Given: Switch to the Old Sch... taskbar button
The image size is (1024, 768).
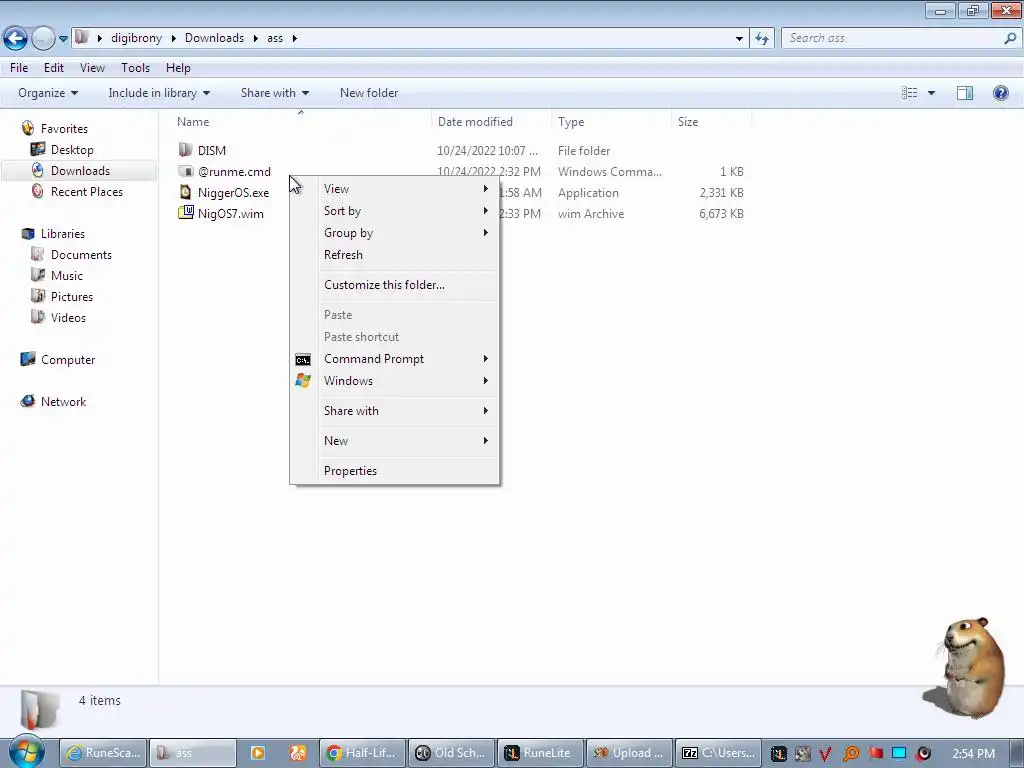Looking at the screenshot, I should [x=451, y=753].
